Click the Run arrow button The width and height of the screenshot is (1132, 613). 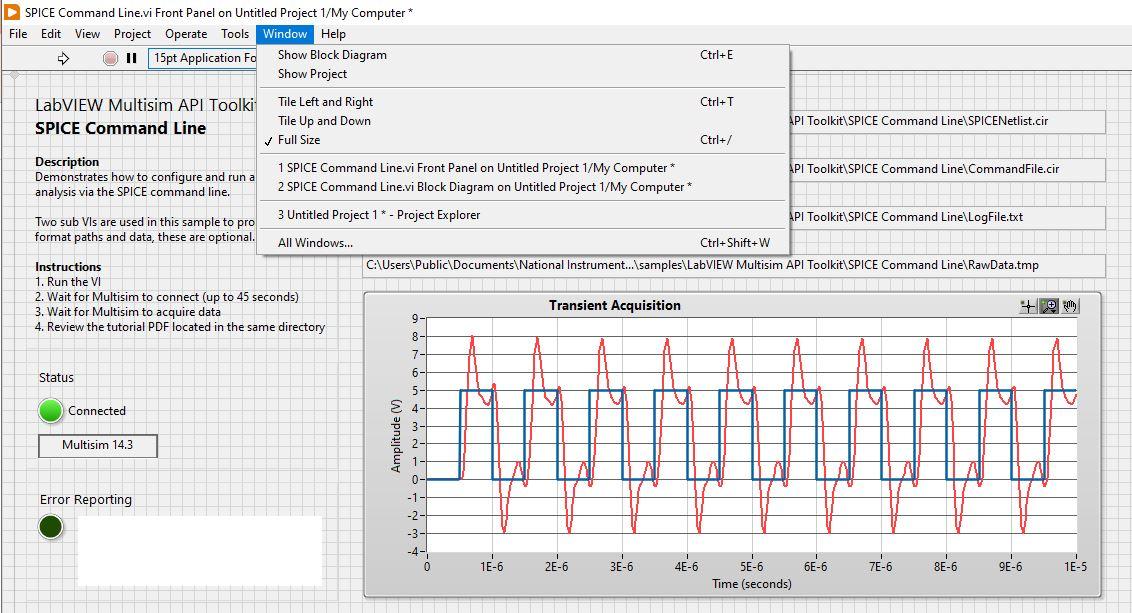pos(64,58)
